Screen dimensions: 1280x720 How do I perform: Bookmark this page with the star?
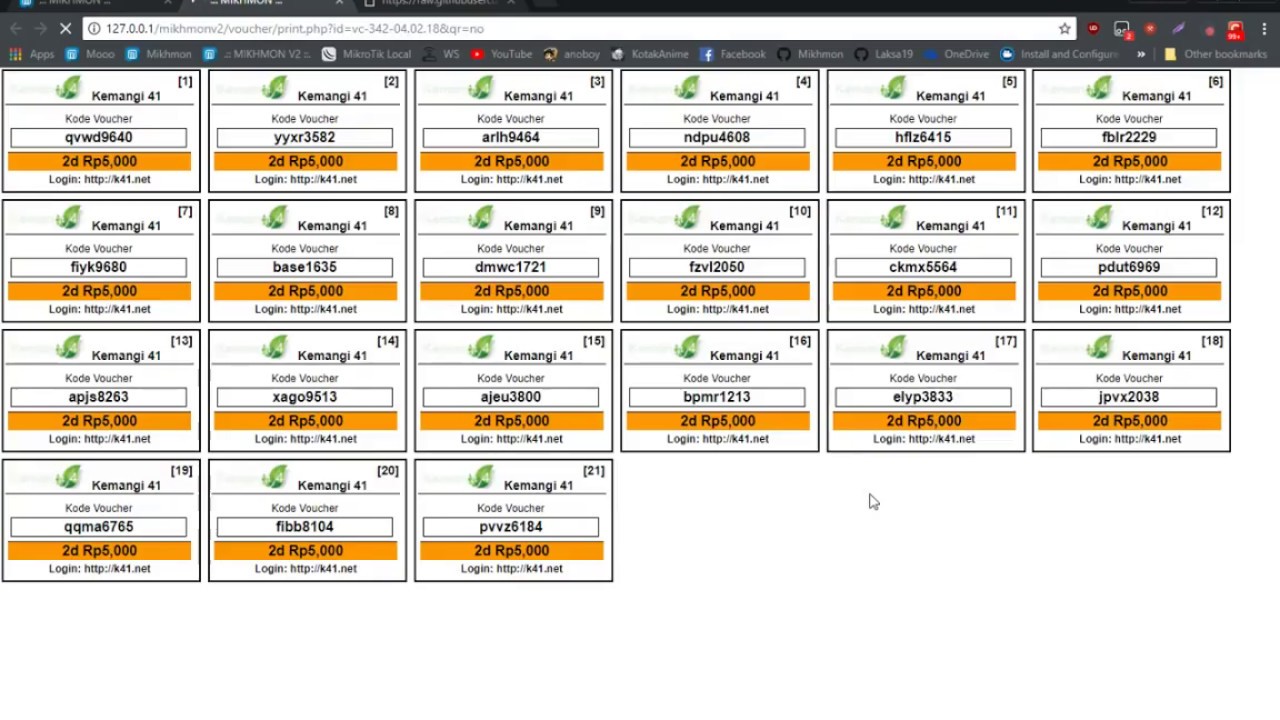pos(1065,29)
